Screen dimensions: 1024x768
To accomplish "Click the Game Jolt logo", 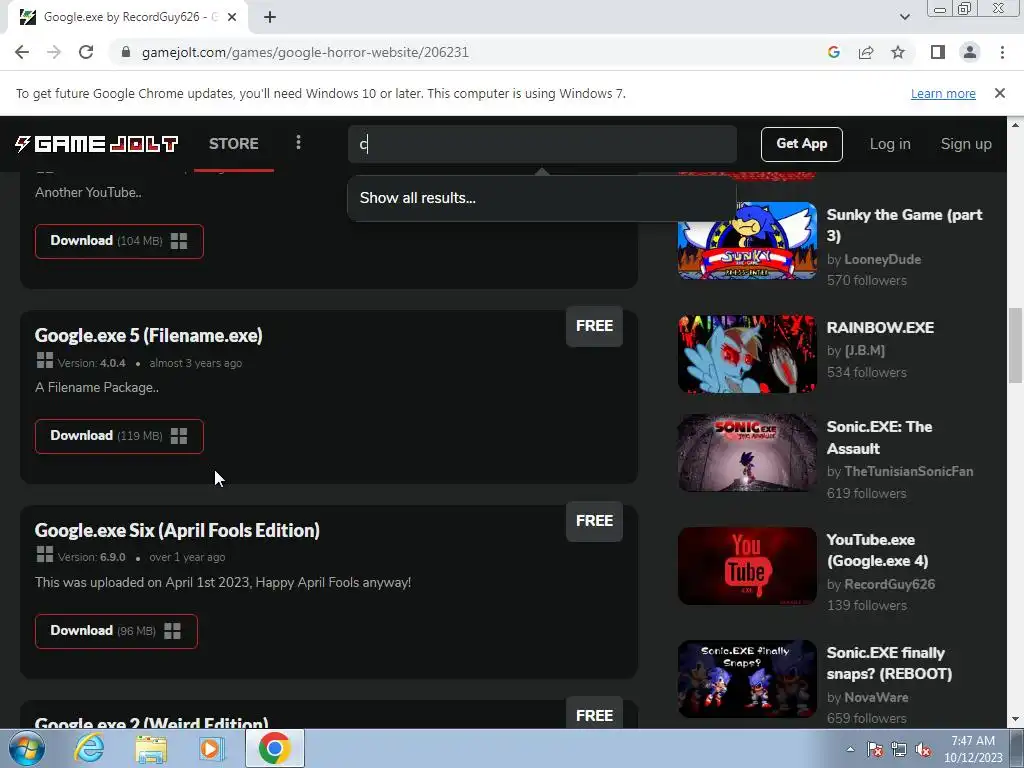I will coord(97,144).
